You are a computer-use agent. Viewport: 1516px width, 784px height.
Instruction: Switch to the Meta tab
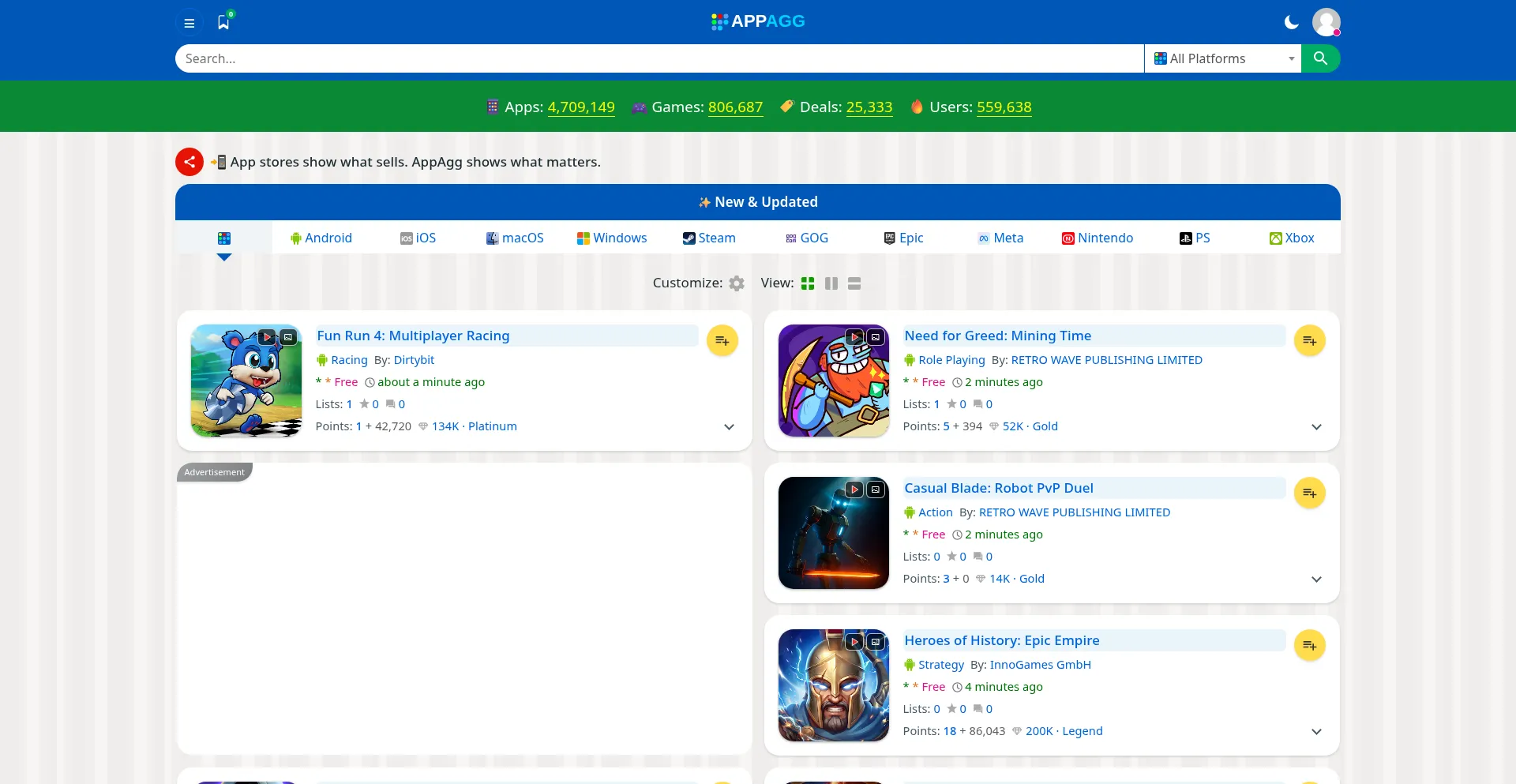[x=1000, y=238]
